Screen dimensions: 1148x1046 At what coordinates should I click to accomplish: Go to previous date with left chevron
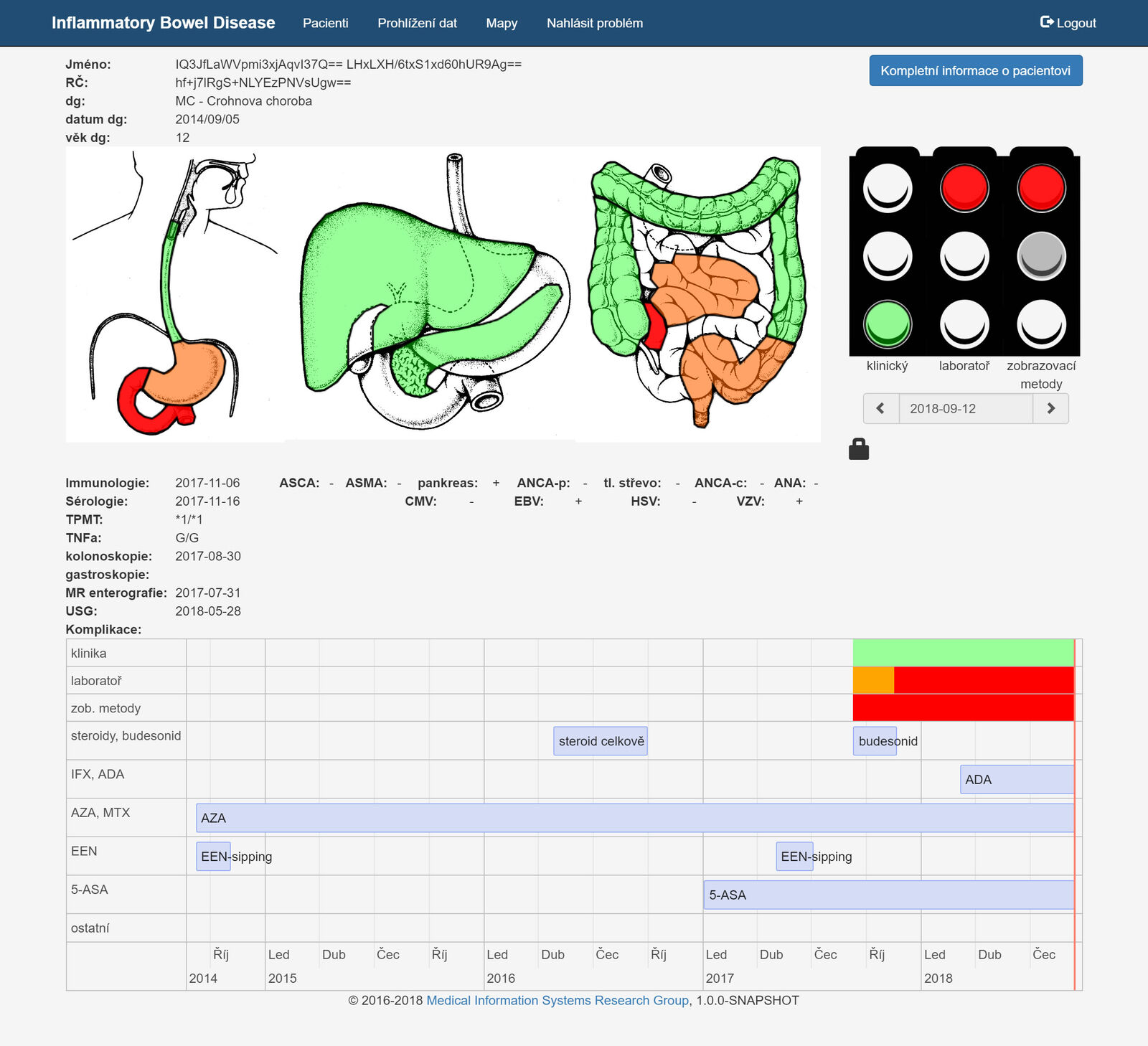pos(880,409)
